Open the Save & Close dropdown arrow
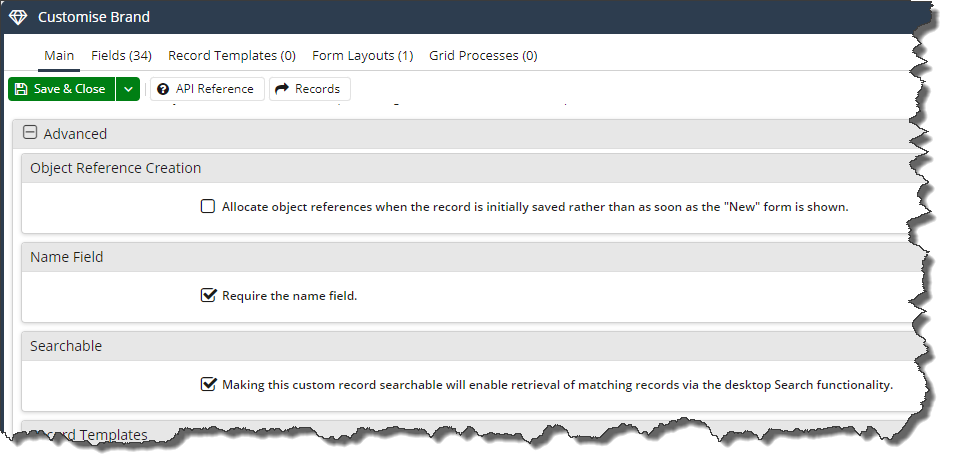954x467 pixels. (128, 89)
